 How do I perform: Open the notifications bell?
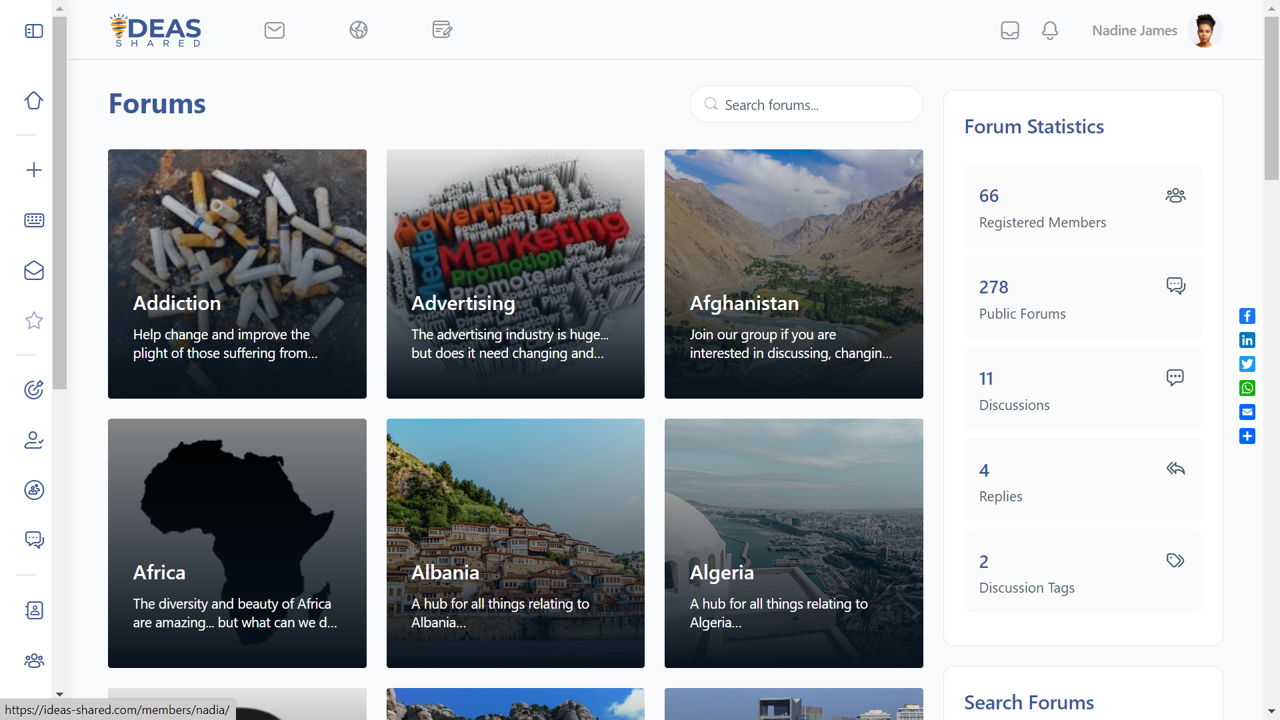tap(1050, 31)
